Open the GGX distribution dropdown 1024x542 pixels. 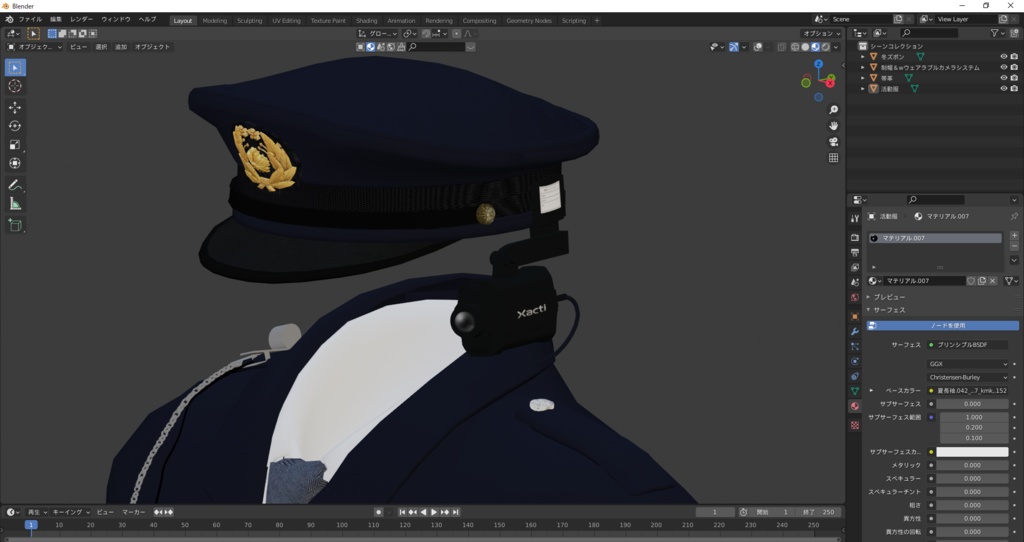[x=967, y=364]
